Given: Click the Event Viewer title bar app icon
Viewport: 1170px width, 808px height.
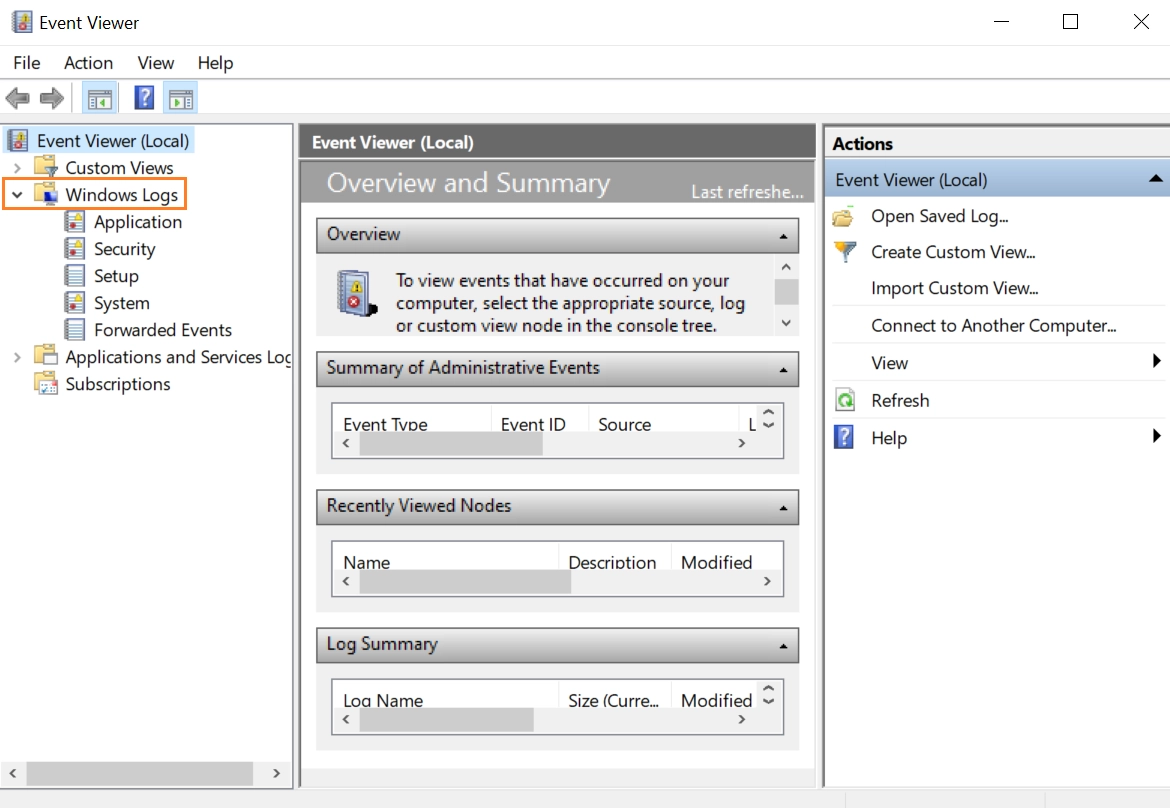Looking at the screenshot, I should point(22,22).
